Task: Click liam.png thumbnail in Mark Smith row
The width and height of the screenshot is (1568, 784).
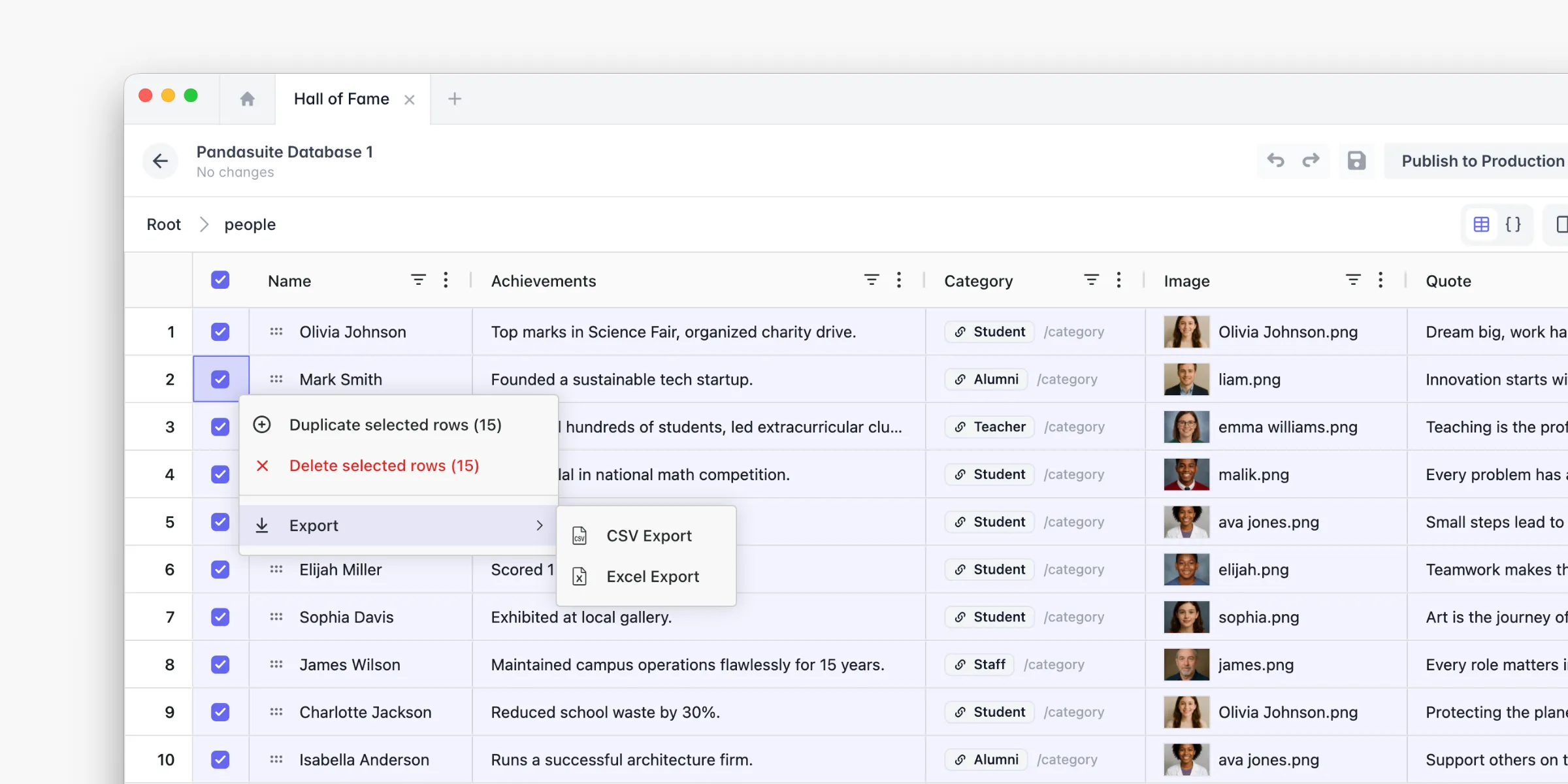Action: pyautogui.click(x=1186, y=380)
